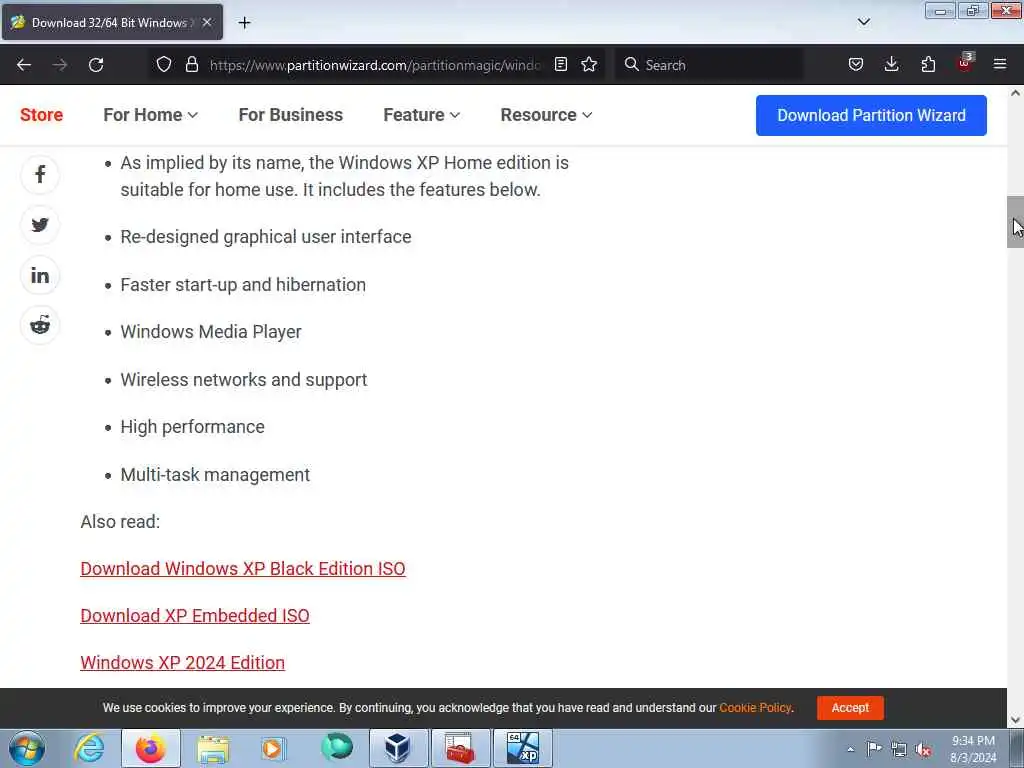
Task: Toggle reader view icon in address bar
Action: click(x=561, y=65)
